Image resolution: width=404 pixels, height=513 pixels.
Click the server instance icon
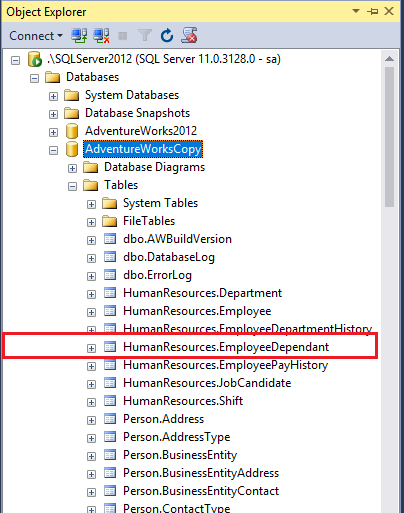tap(35, 59)
